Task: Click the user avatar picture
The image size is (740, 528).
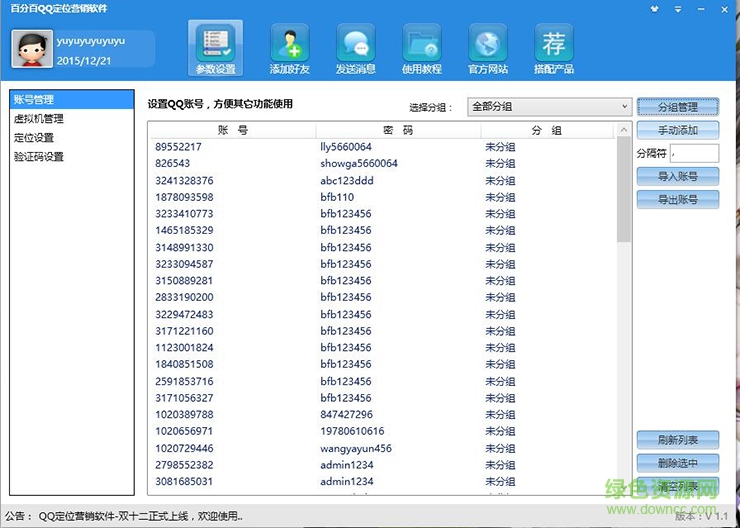Action: coord(32,49)
